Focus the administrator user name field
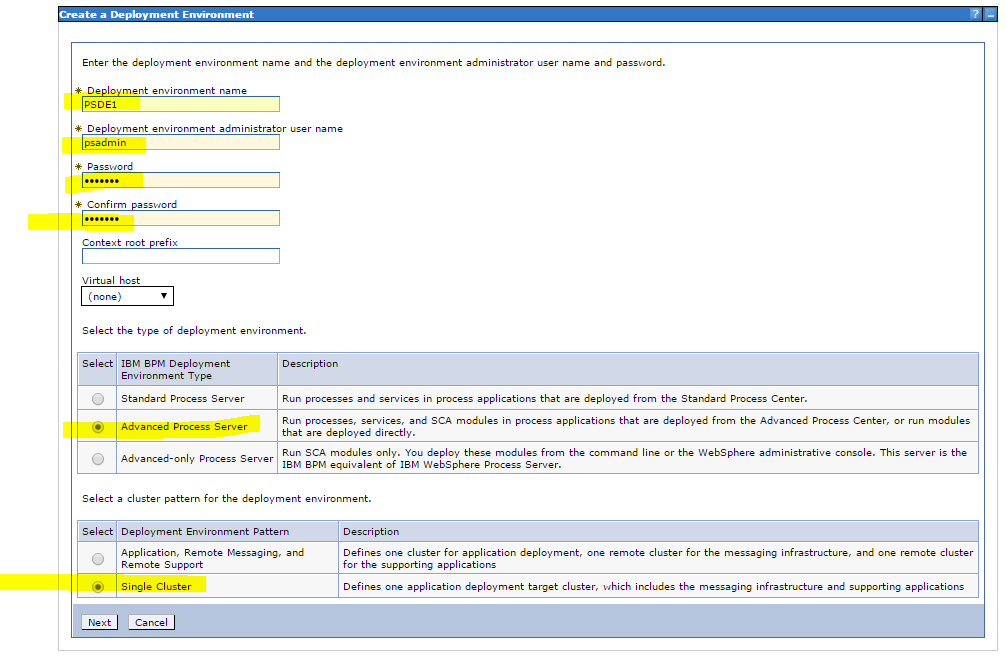Image resolution: width=1006 pixels, height=659 pixels. (x=181, y=142)
